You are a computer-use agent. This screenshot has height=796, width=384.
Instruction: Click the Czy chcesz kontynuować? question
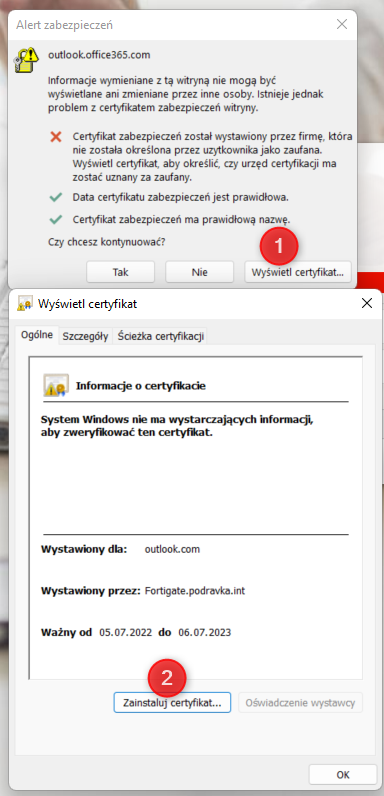click(106, 243)
